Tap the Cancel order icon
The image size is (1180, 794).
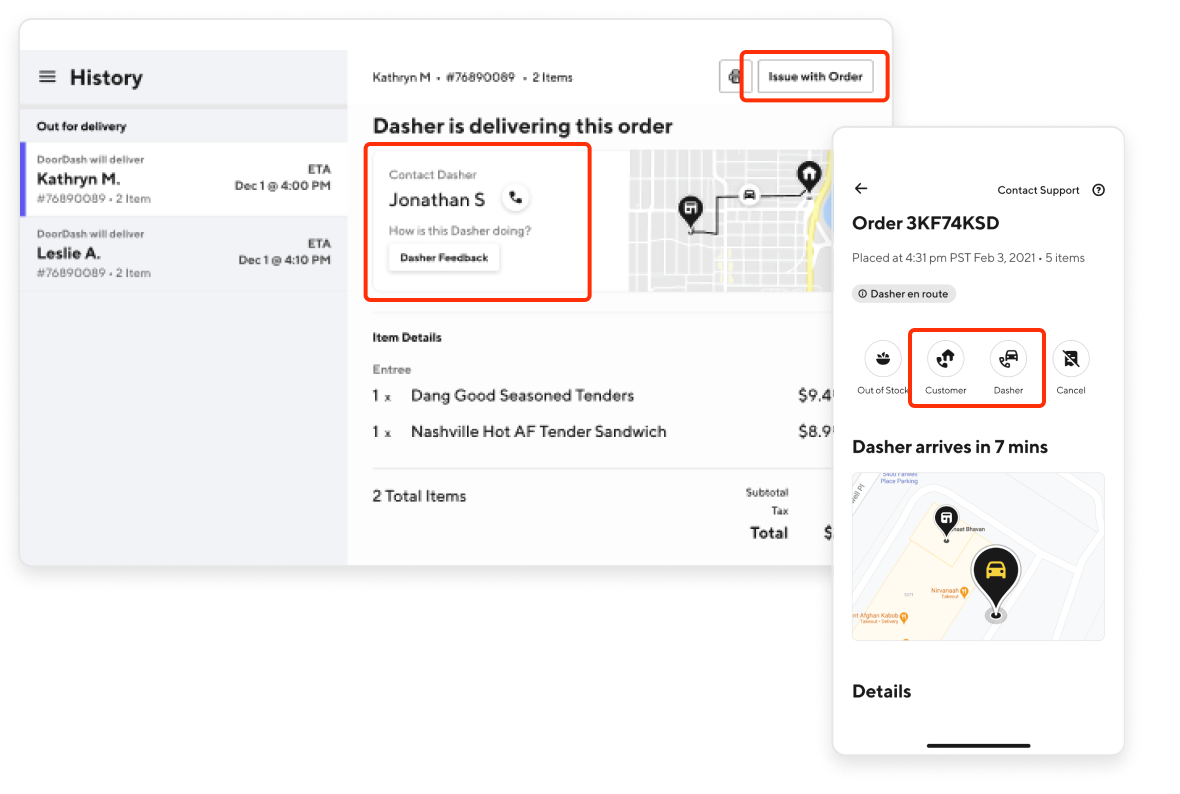(1071, 360)
